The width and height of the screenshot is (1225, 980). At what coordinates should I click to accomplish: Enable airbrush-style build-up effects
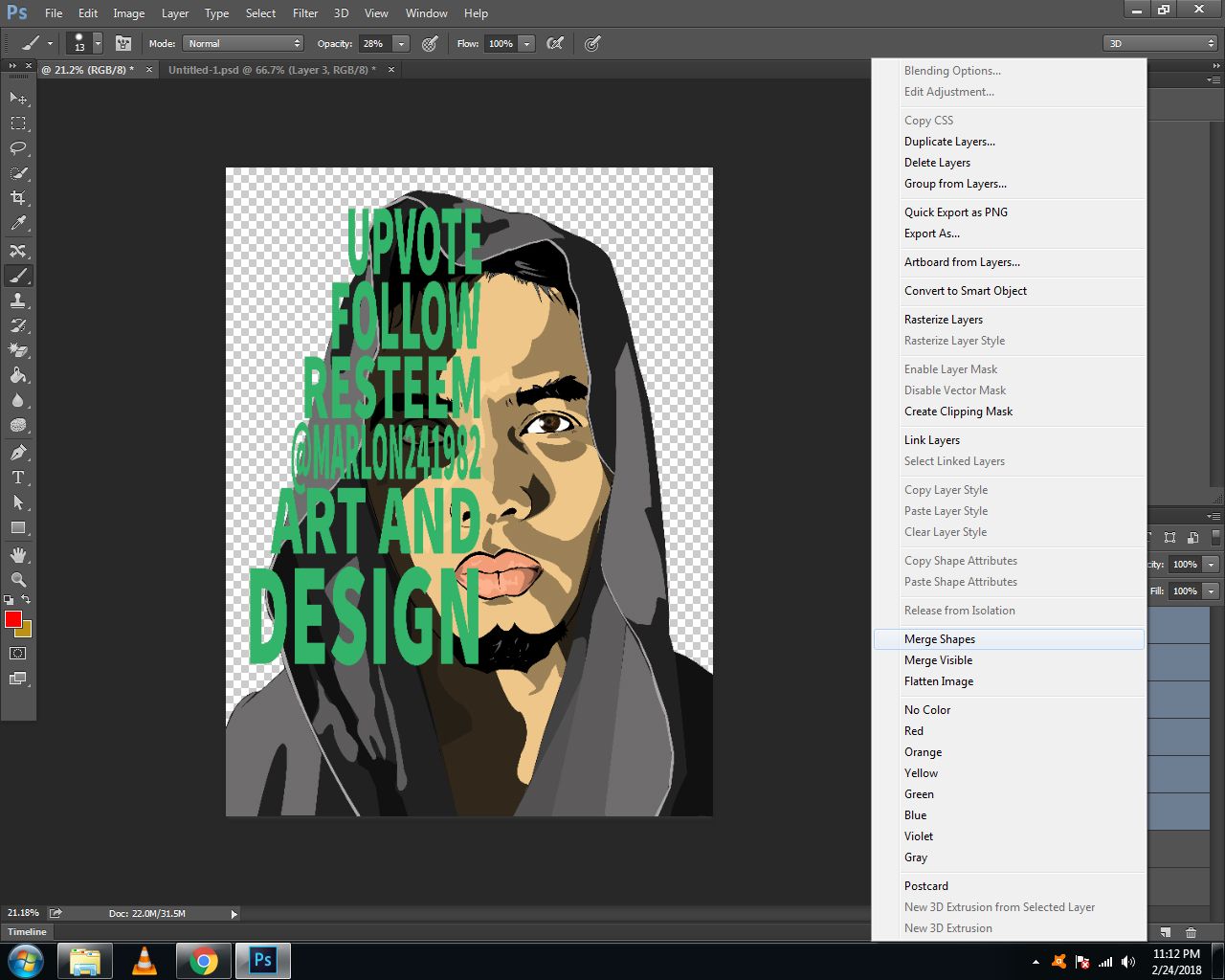pyautogui.click(x=554, y=43)
